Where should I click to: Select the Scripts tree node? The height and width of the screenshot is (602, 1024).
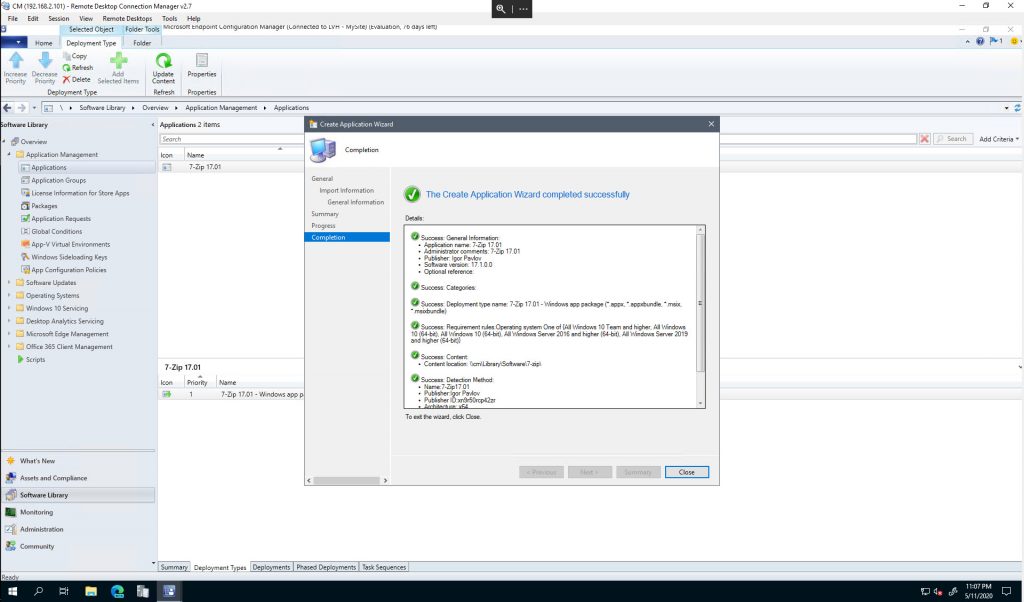pyautogui.click(x=35, y=360)
